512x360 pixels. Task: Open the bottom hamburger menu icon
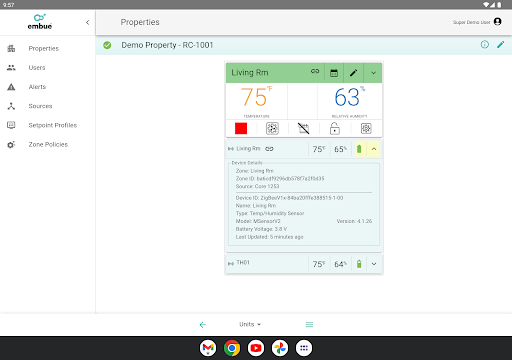[309, 325]
